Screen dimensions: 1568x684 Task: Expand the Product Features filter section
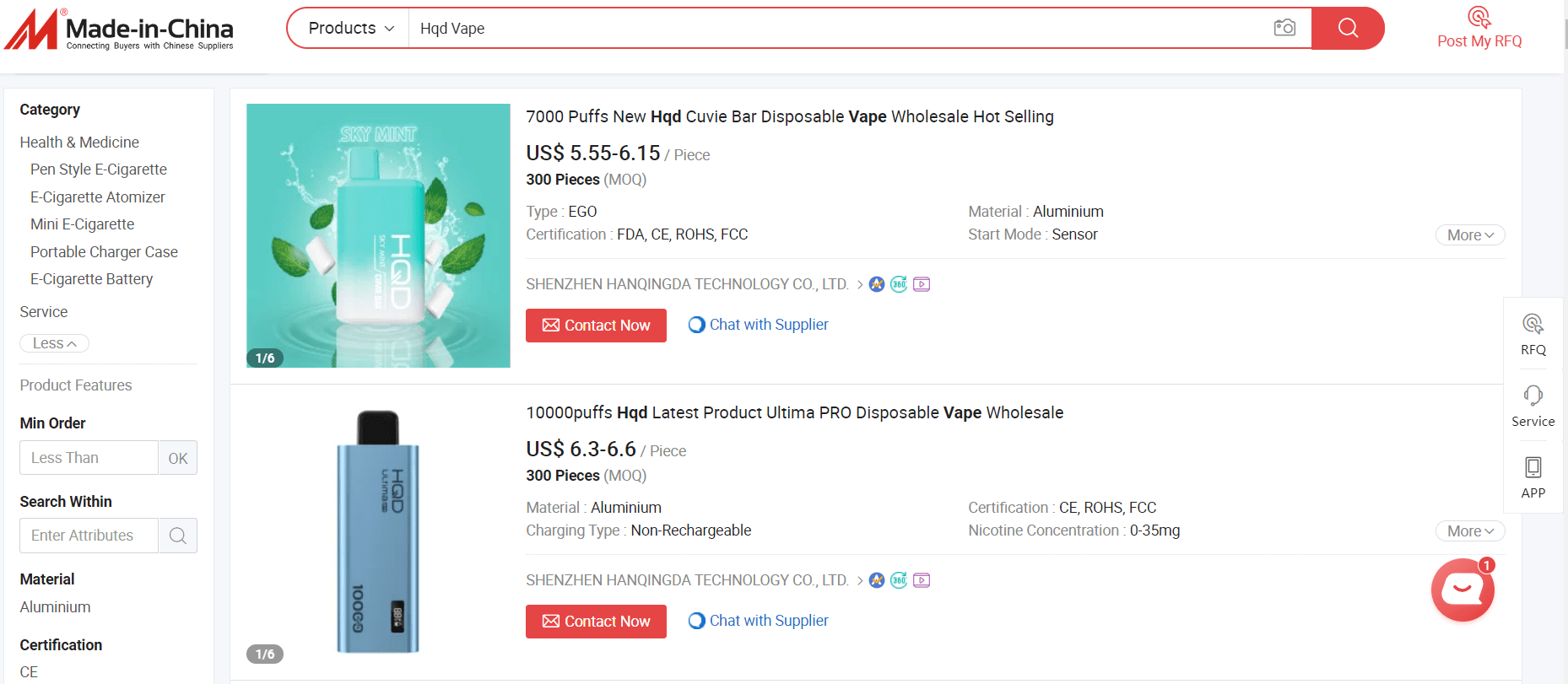76,385
